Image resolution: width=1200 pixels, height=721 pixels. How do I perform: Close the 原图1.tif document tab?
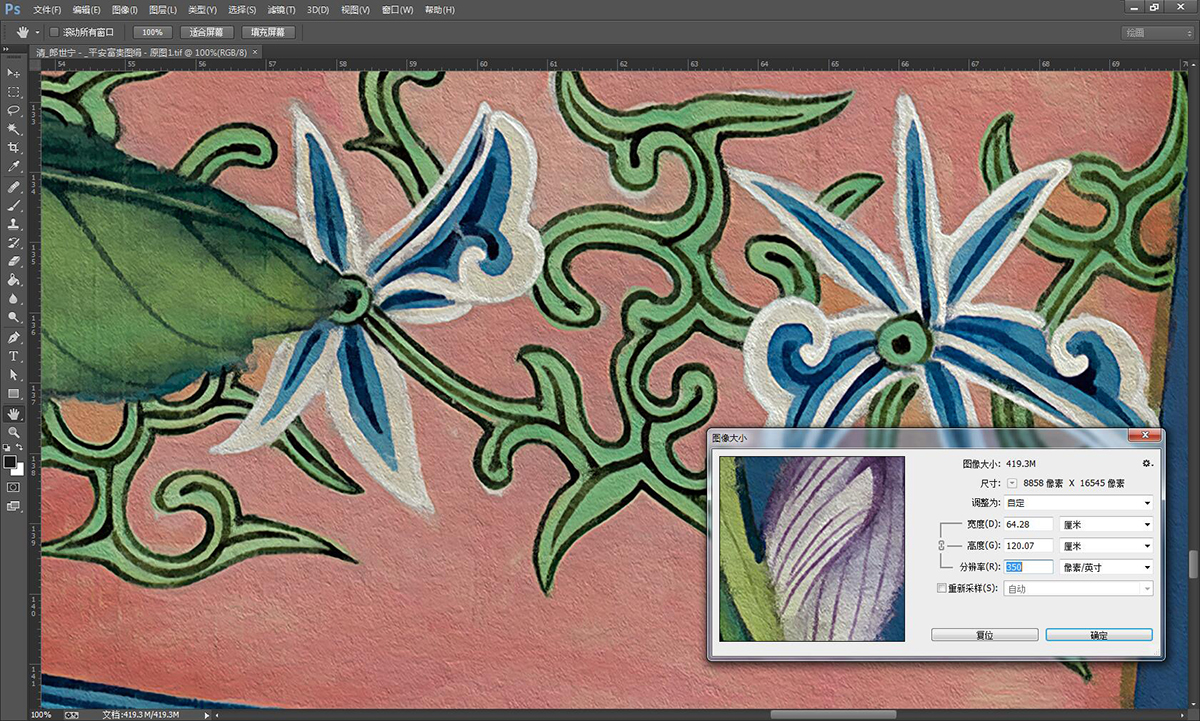pos(255,52)
